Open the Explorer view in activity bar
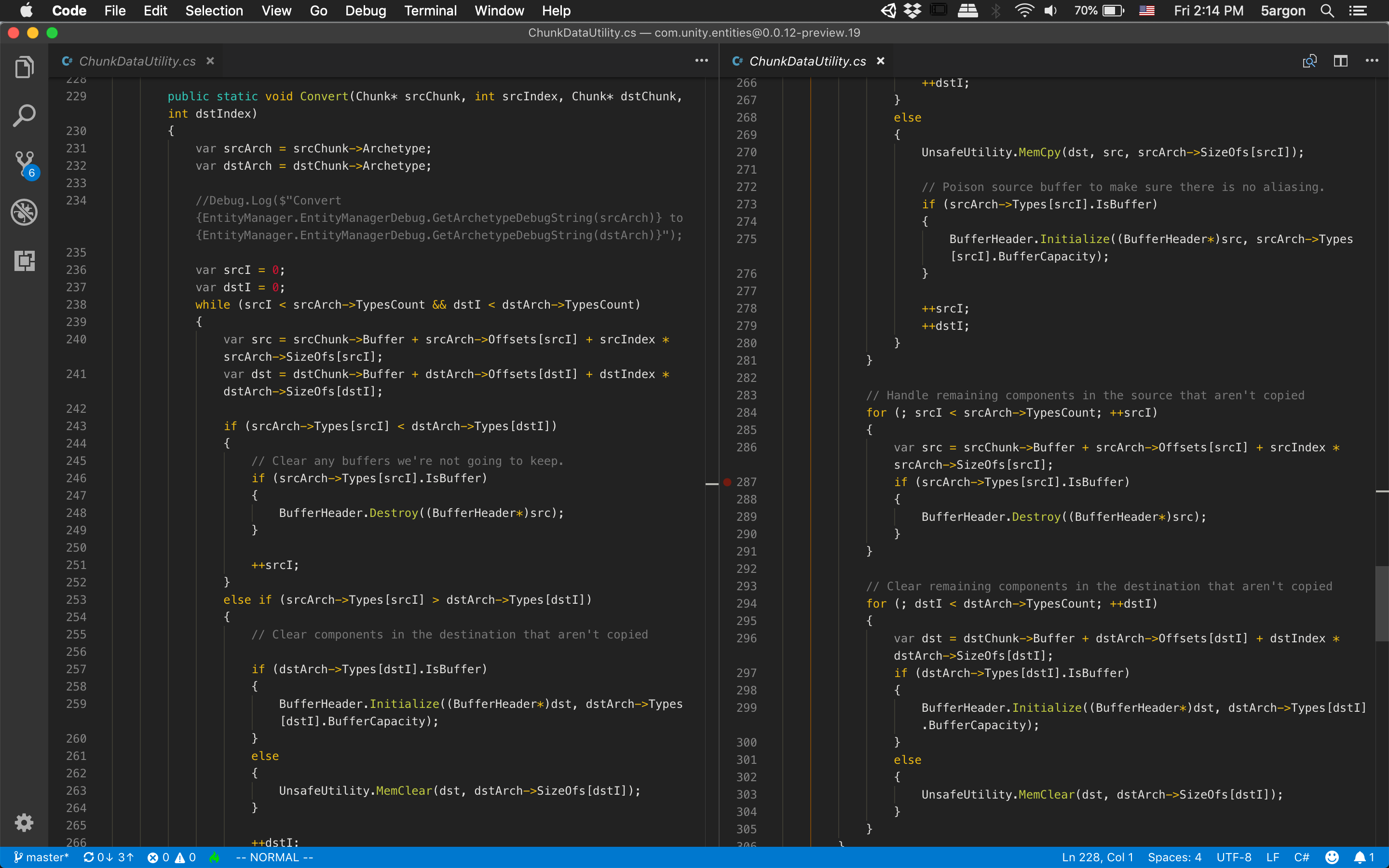1389x868 pixels. [x=24, y=68]
